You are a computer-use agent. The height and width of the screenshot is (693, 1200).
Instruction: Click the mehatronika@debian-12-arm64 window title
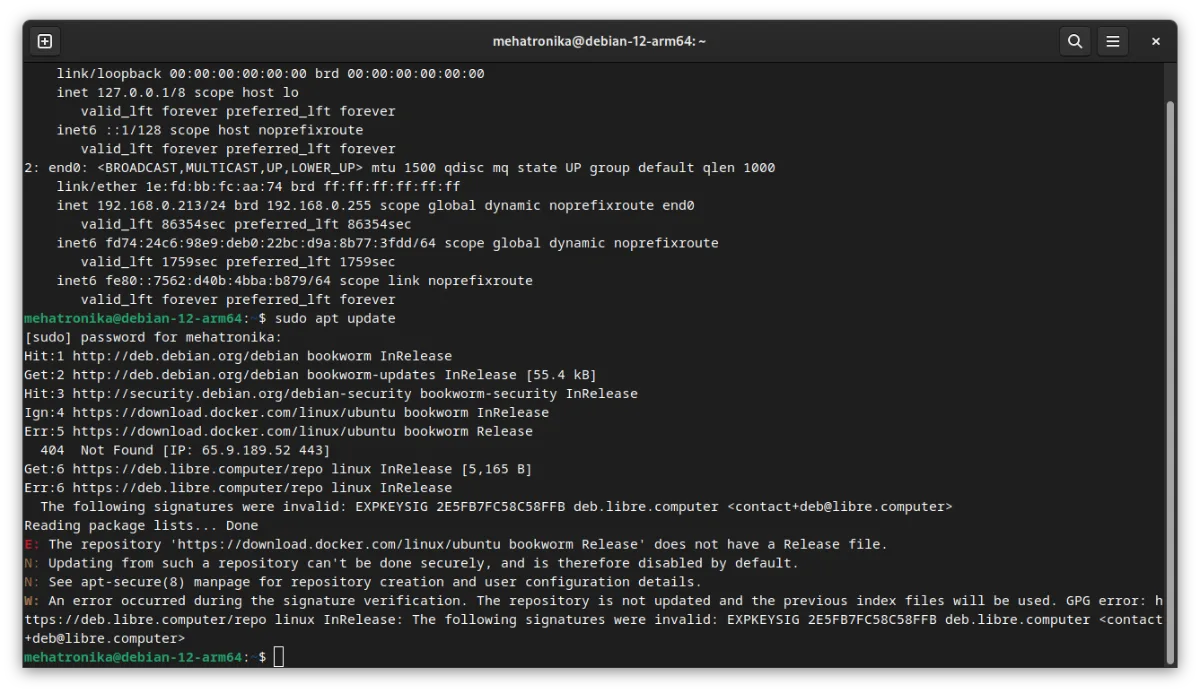(x=599, y=41)
